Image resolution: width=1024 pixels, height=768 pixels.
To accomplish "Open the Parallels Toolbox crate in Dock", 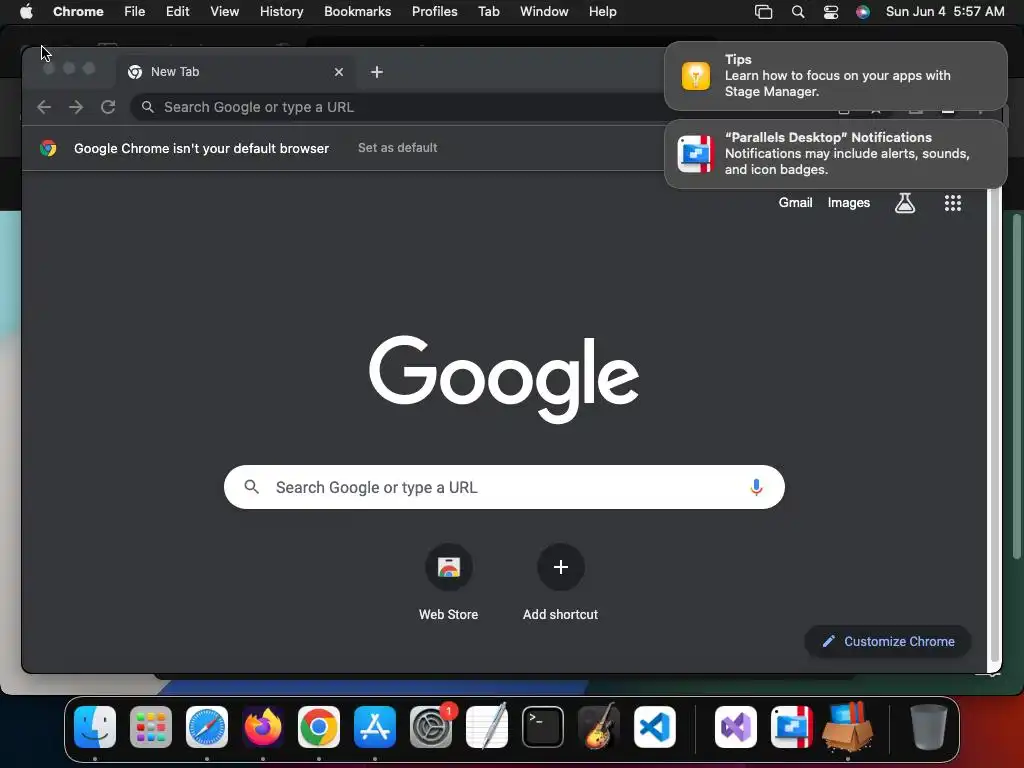I will click(x=848, y=727).
